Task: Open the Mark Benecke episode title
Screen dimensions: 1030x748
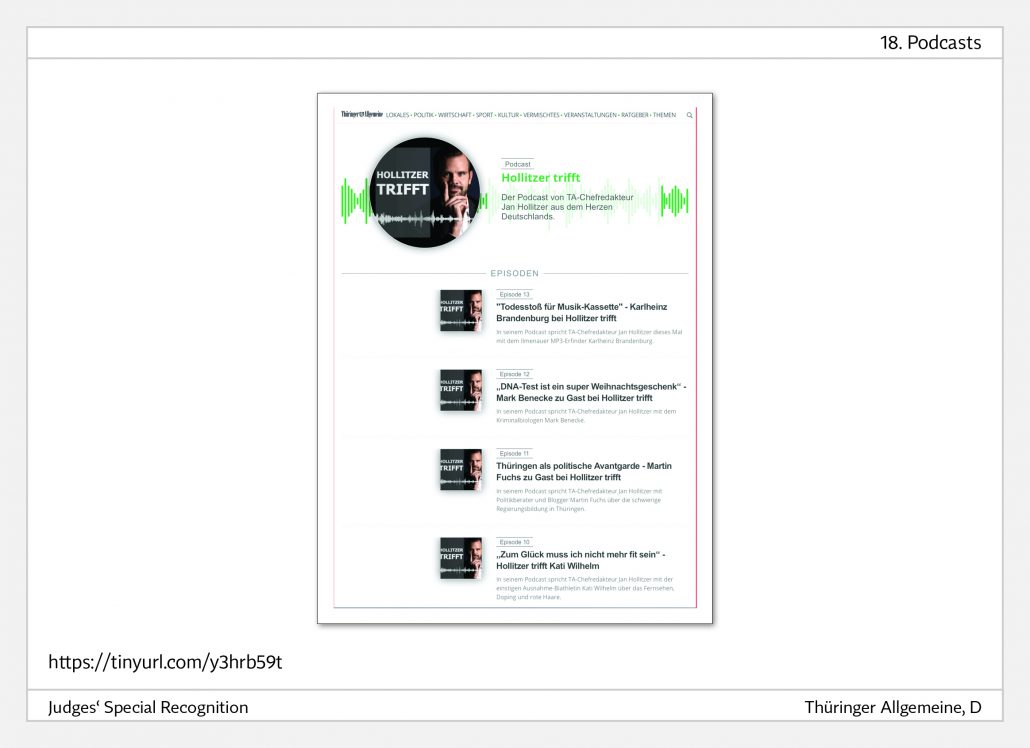Action: (591, 392)
